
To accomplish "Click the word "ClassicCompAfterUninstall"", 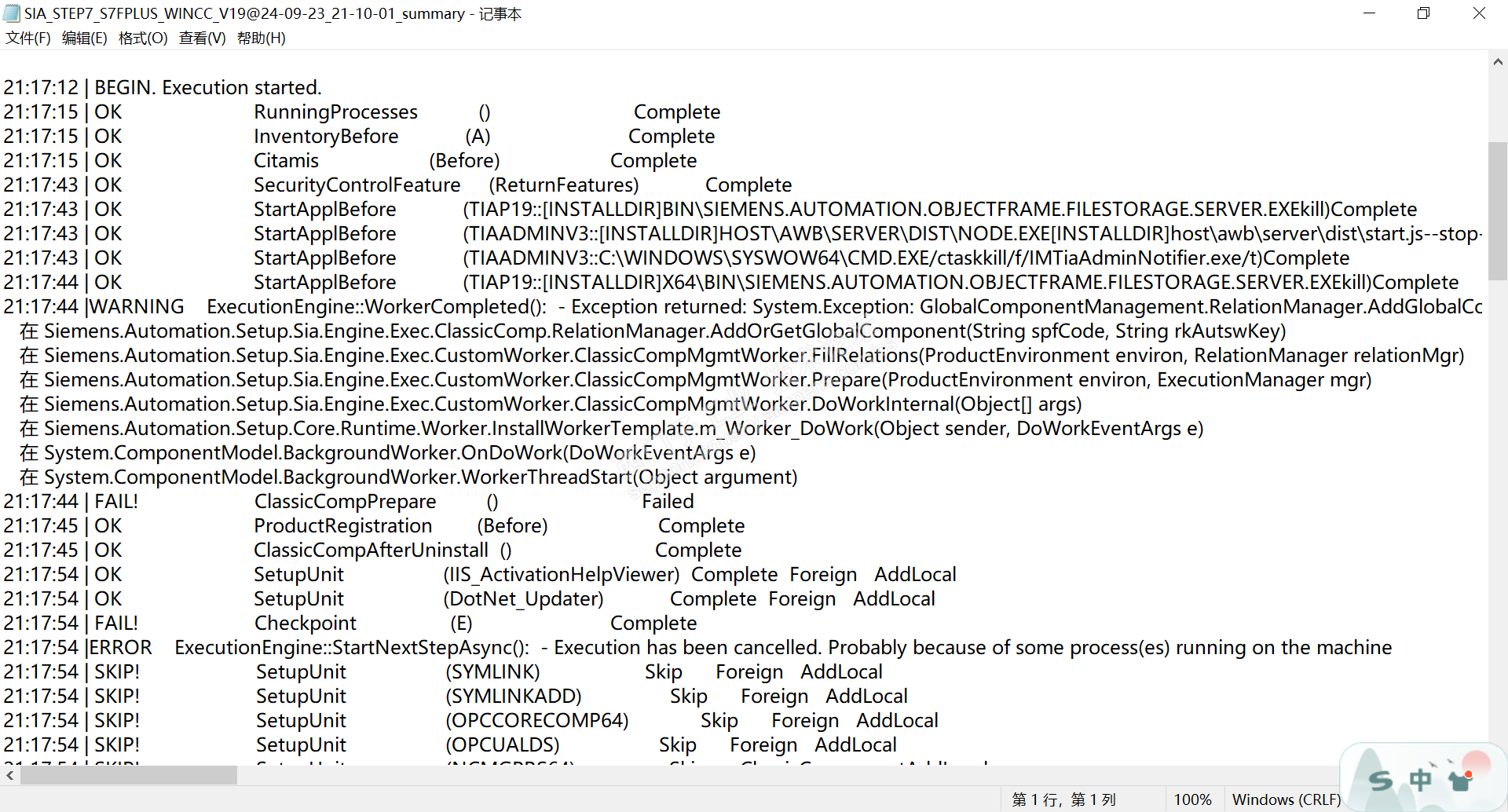I will 371,550.
